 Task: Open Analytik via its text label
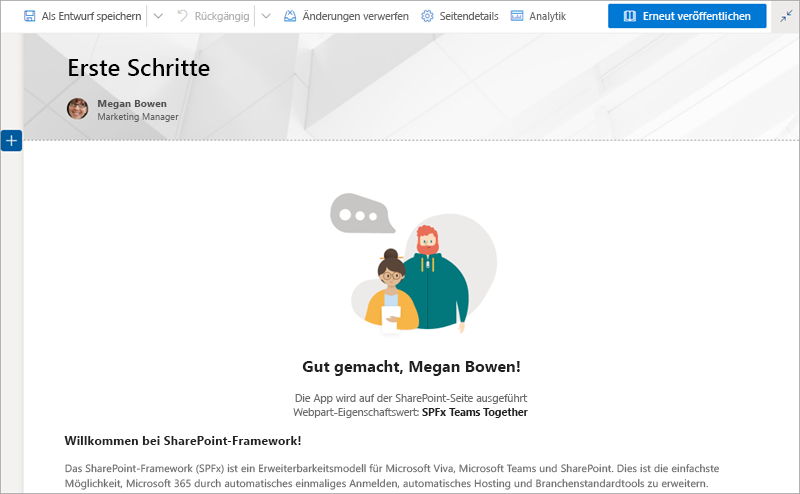(547, 16)
